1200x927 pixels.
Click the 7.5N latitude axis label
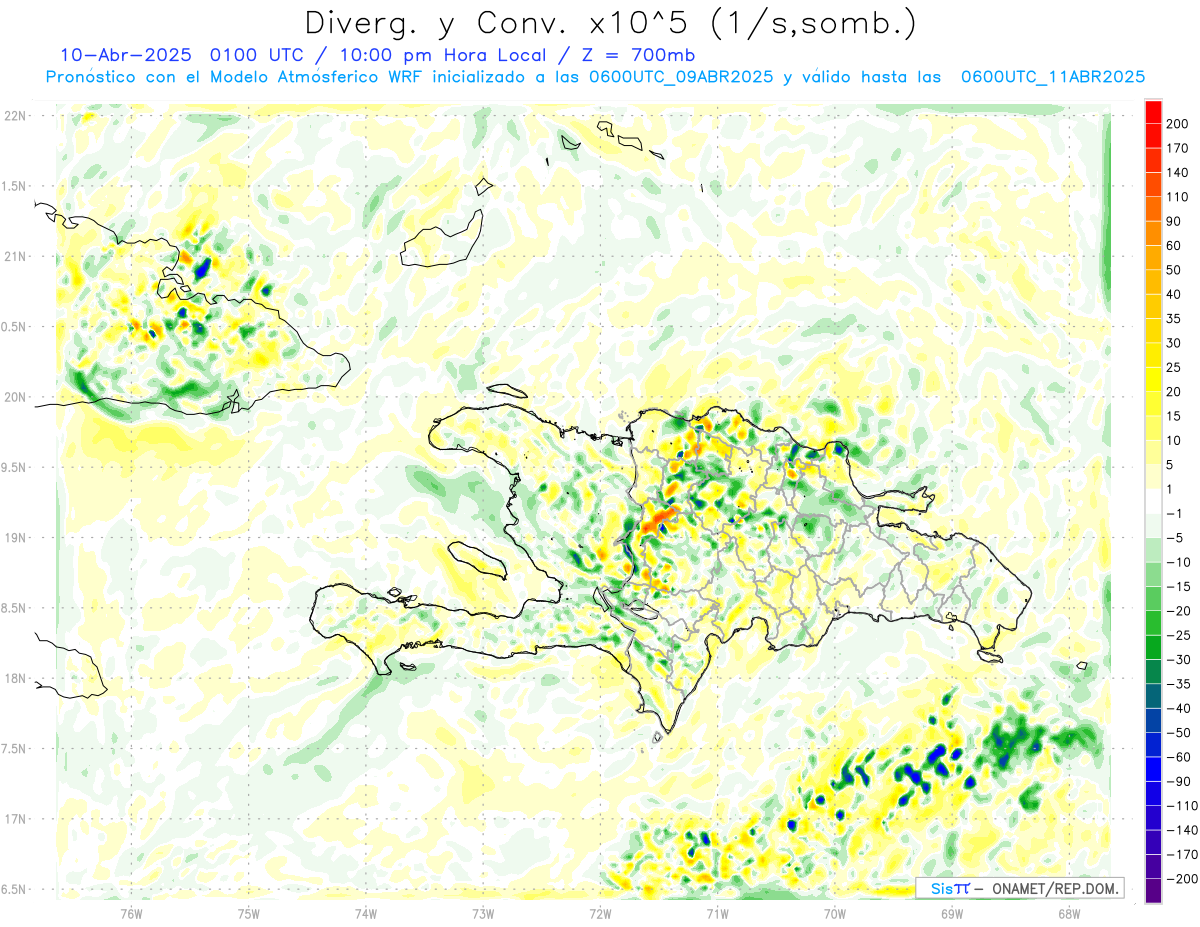point(14,749)
